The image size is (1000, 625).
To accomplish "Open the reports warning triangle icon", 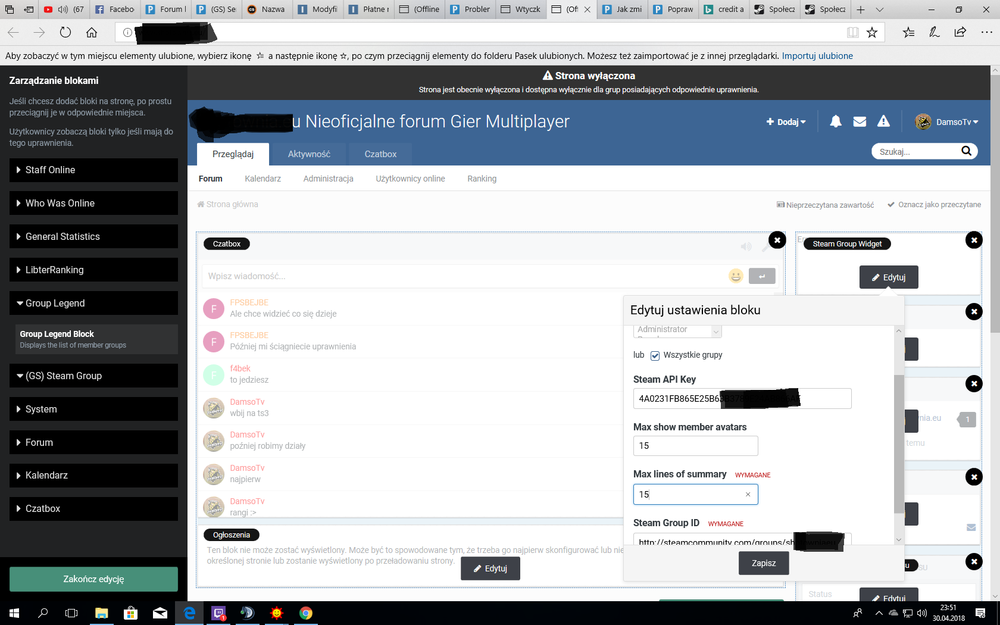I will (x=883, y=121).
